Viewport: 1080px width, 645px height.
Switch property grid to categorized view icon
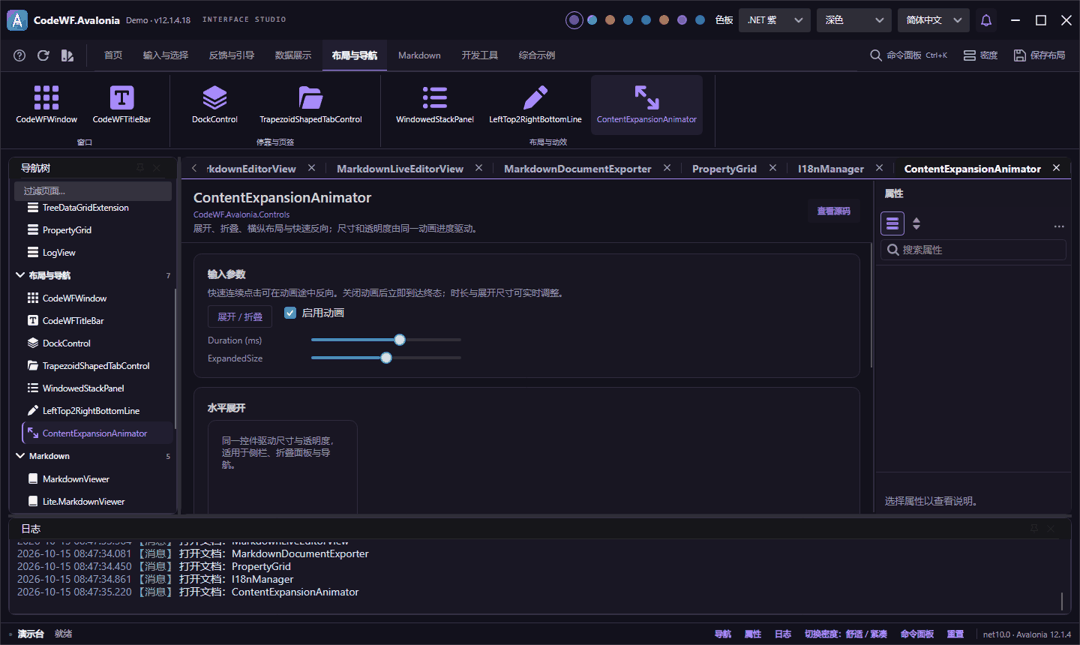pos(892,223)
